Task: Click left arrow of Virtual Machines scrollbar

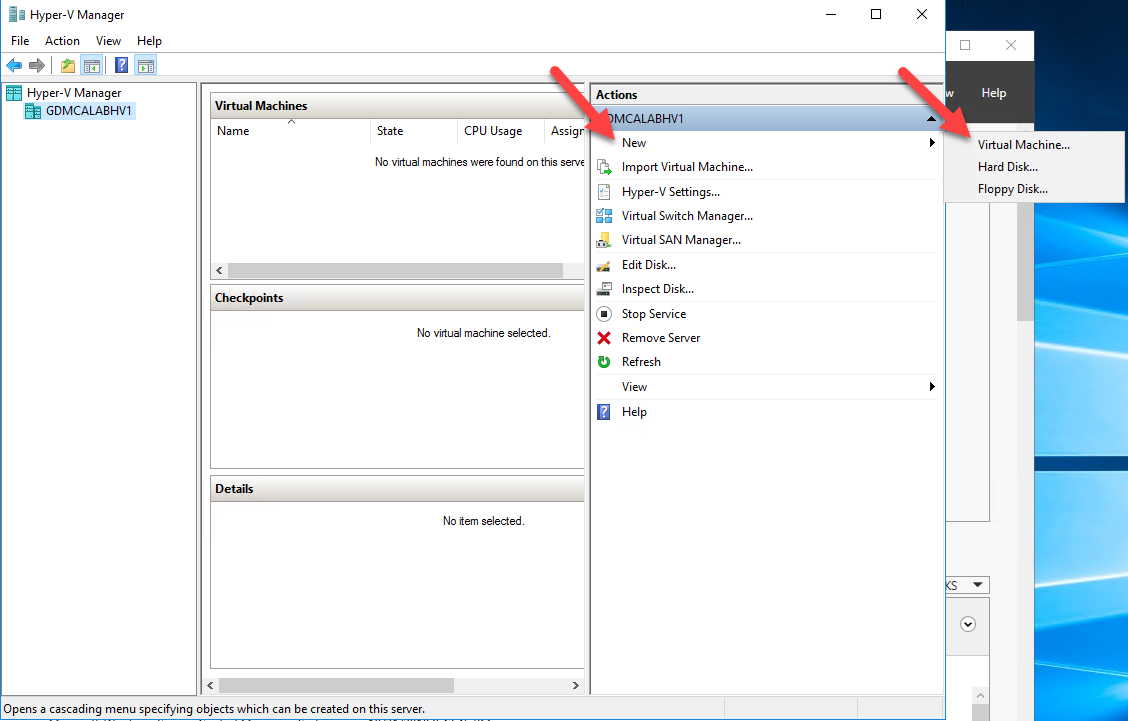Action: point(219,271)
